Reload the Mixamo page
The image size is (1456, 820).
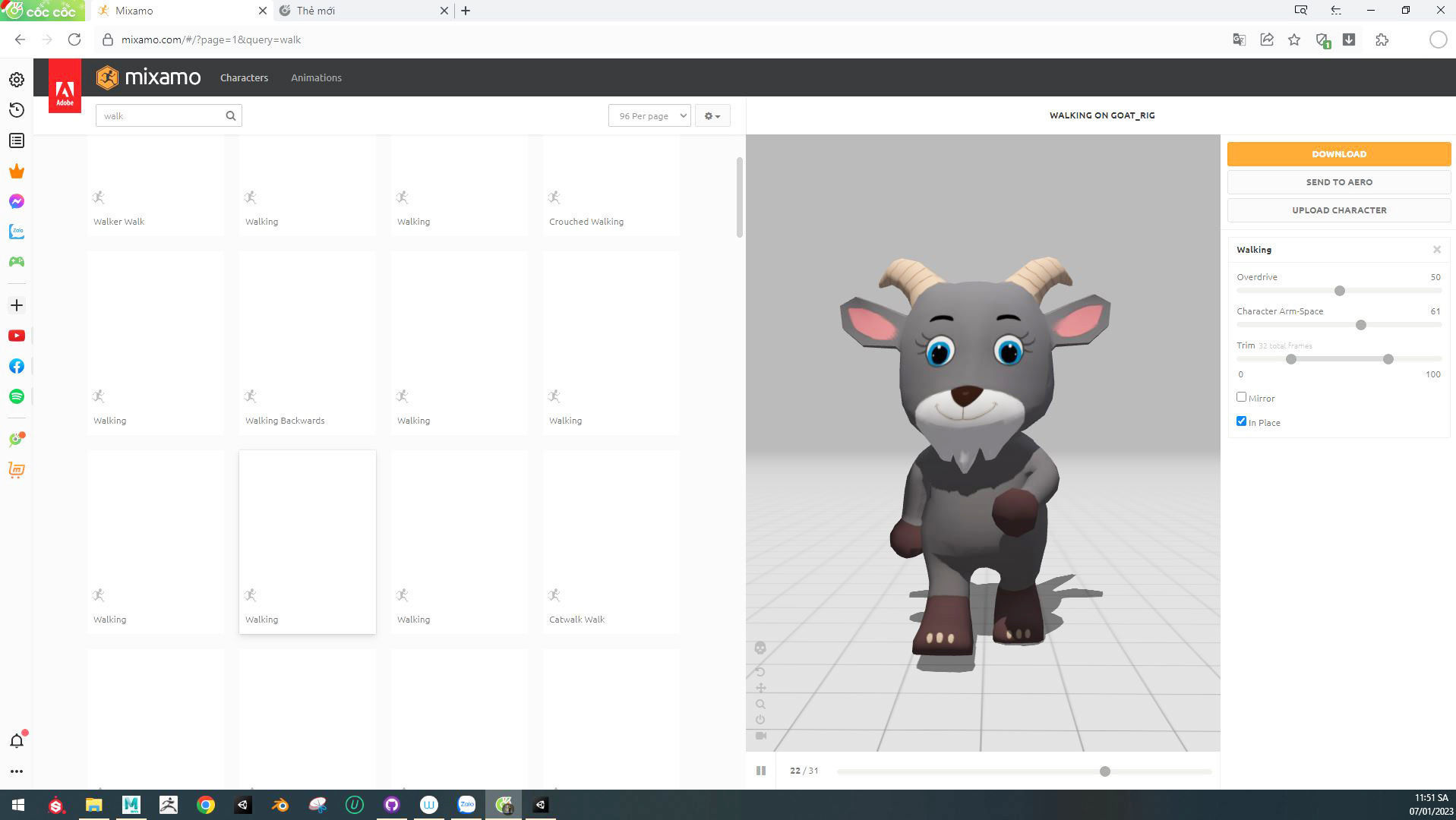click(x=74, y=39)
